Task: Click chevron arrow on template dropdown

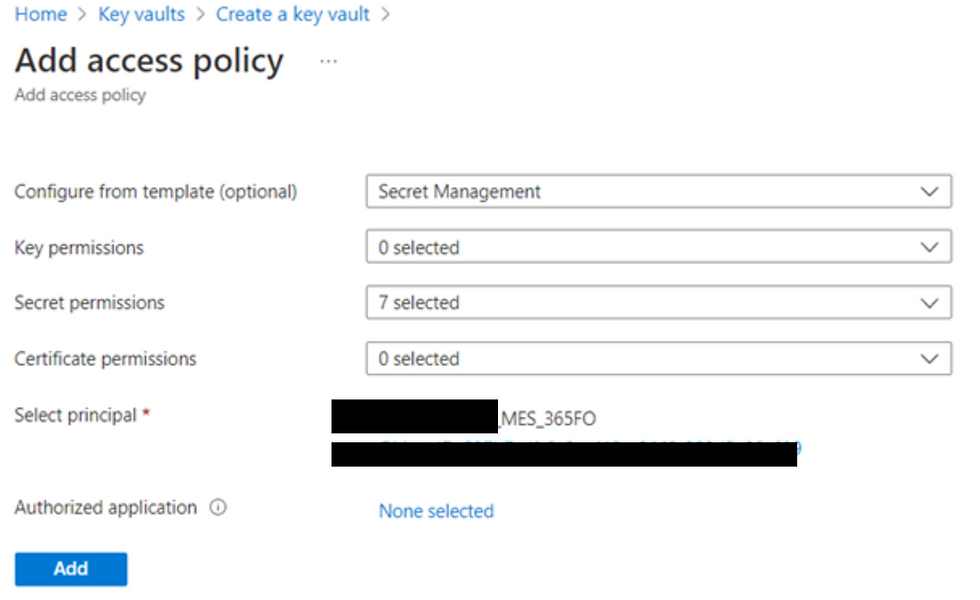Action: click(x=929, y=192)
